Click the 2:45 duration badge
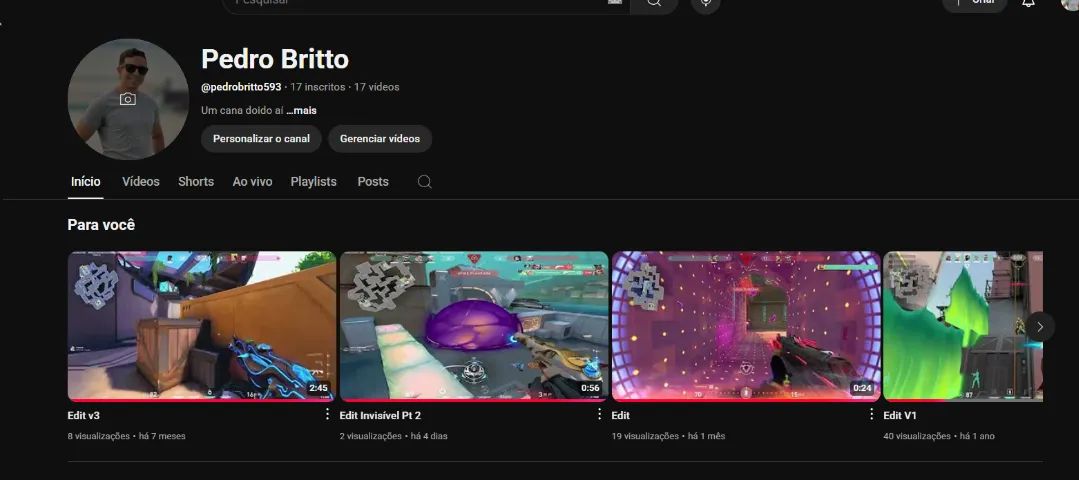Viewport: 1079px width, 480px height. click(x=319, y=389)
